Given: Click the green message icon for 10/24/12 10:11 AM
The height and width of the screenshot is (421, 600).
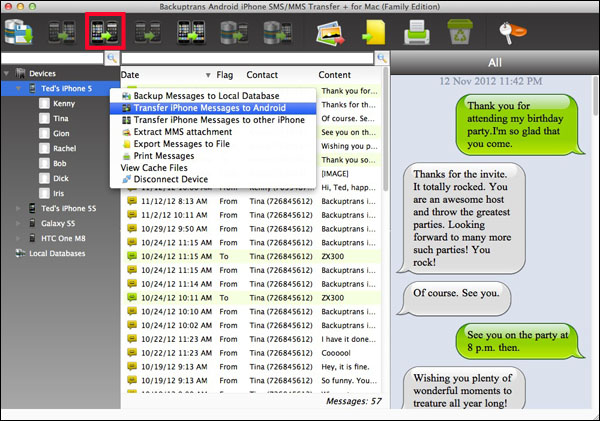Looking at the screenshot, I should tap(132, 297).
